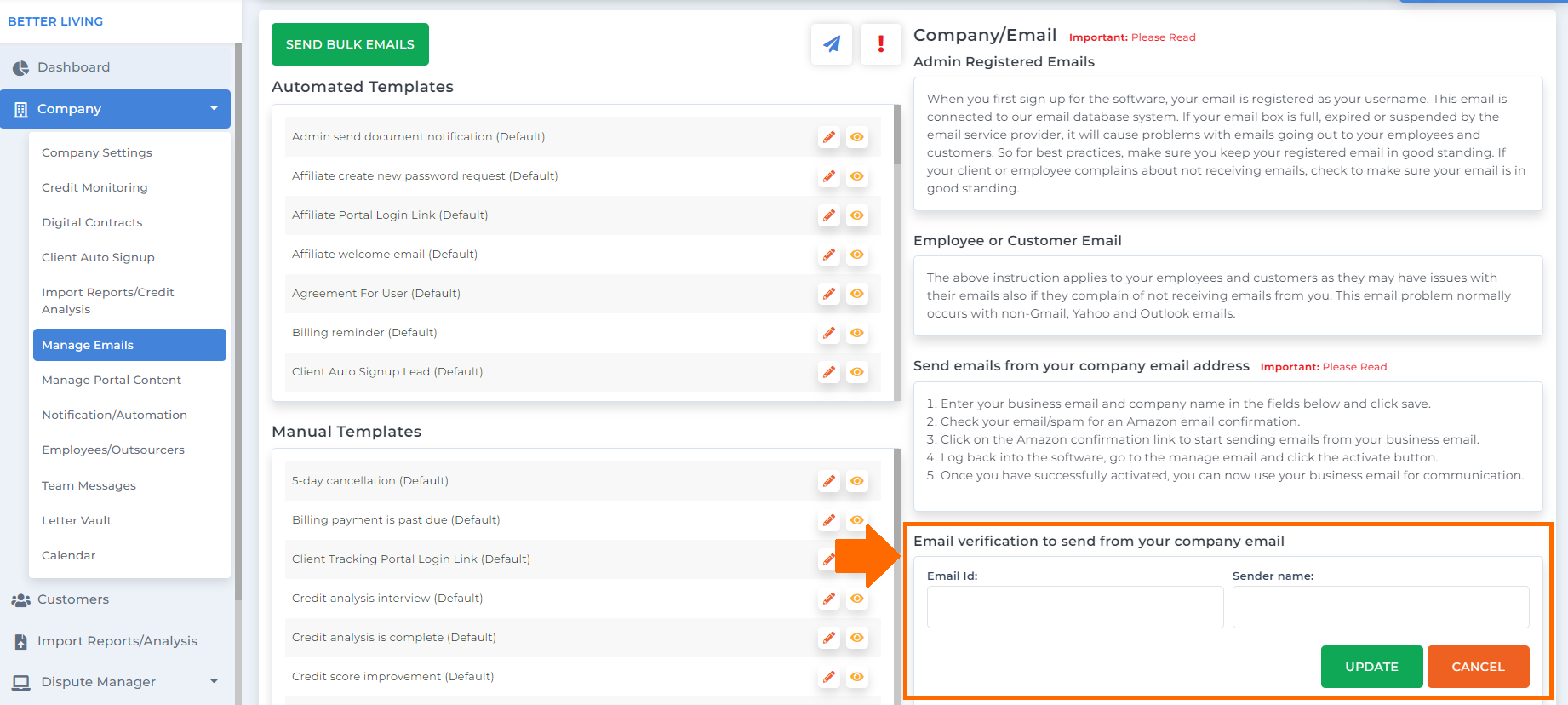Expand the Dispute Manager menu
1568x705 pixels.
click(115, 682)
